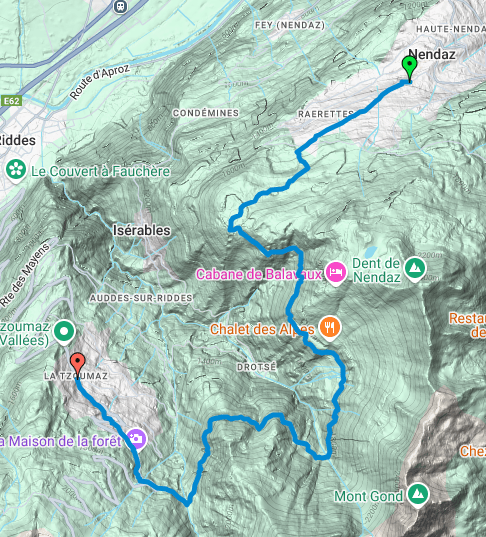Screen dimensions: 486x537
Task: Click the Riddes town label
Action: pyautogui.click(x=17, y=140)
